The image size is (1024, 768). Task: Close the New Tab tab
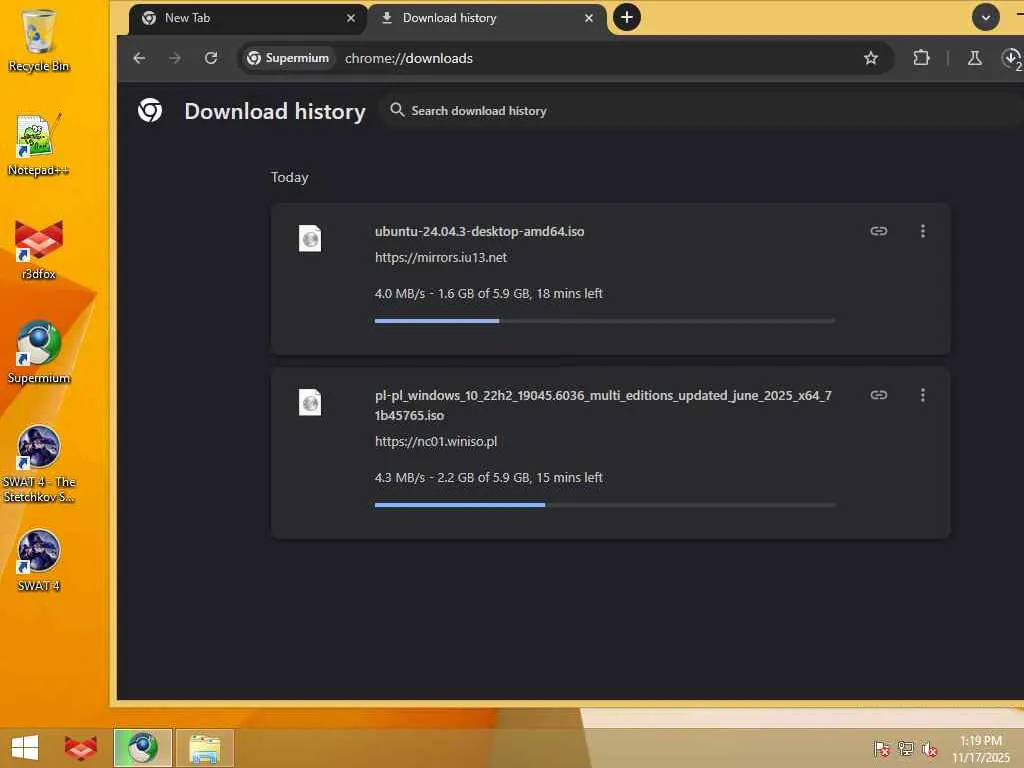351,18
